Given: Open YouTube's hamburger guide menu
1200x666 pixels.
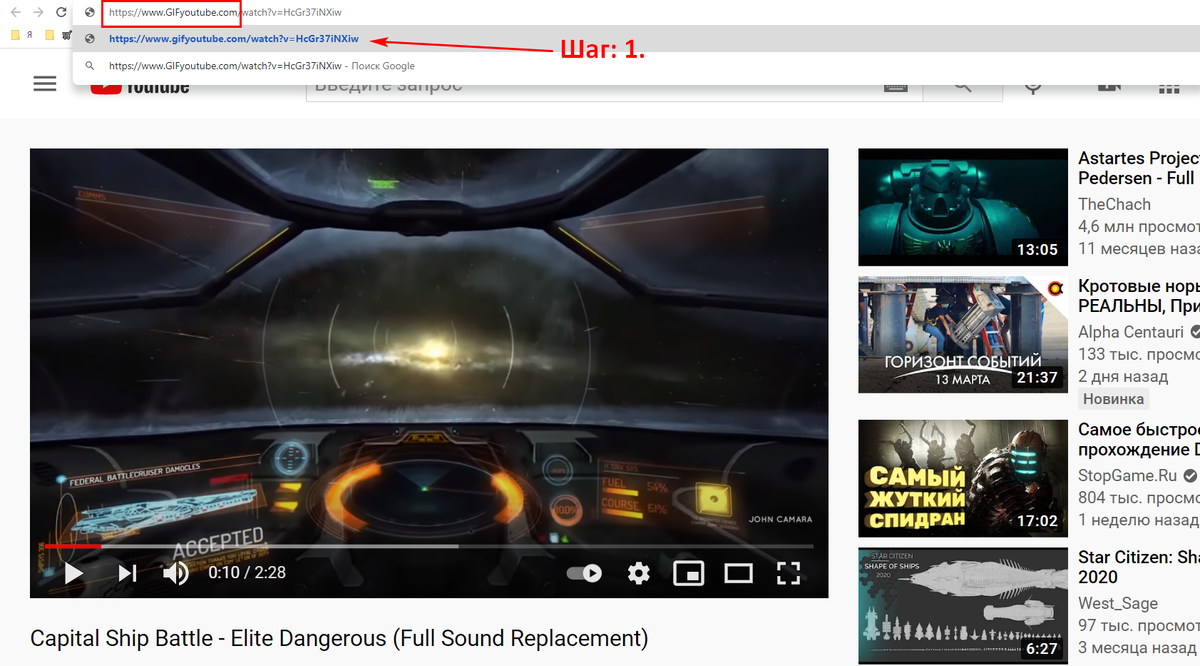Looking at the screenshot, I should tap(45, 84).
